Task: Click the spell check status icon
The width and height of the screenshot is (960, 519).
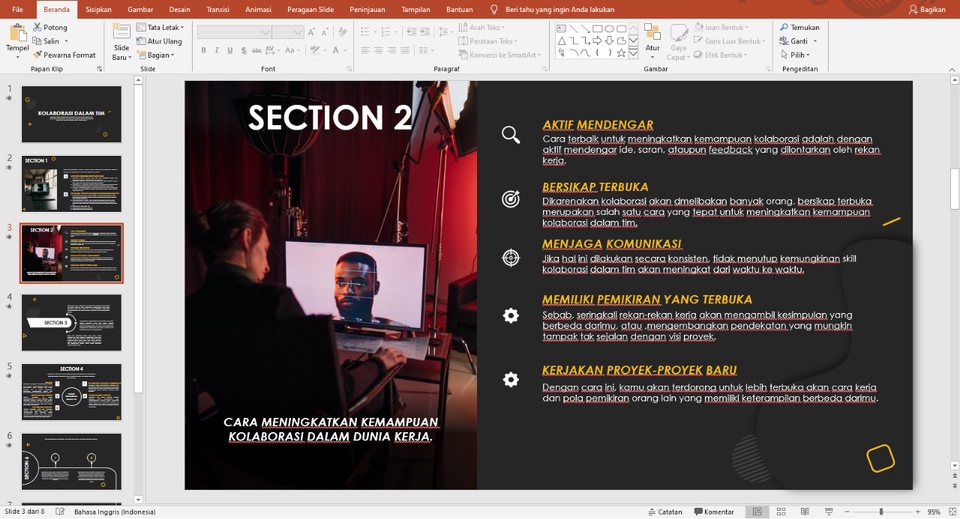Action: (60, 512)
